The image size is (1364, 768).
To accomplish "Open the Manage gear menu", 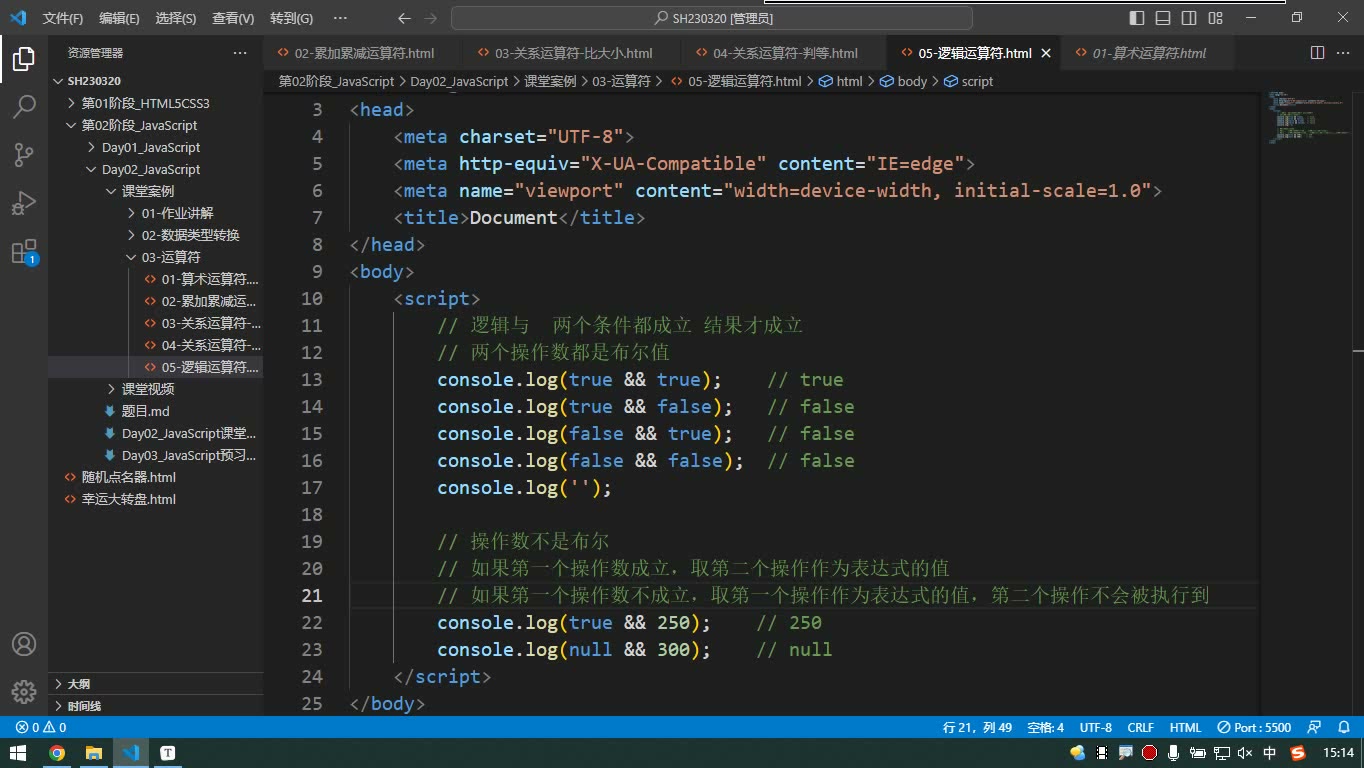I will coord(24,691).
